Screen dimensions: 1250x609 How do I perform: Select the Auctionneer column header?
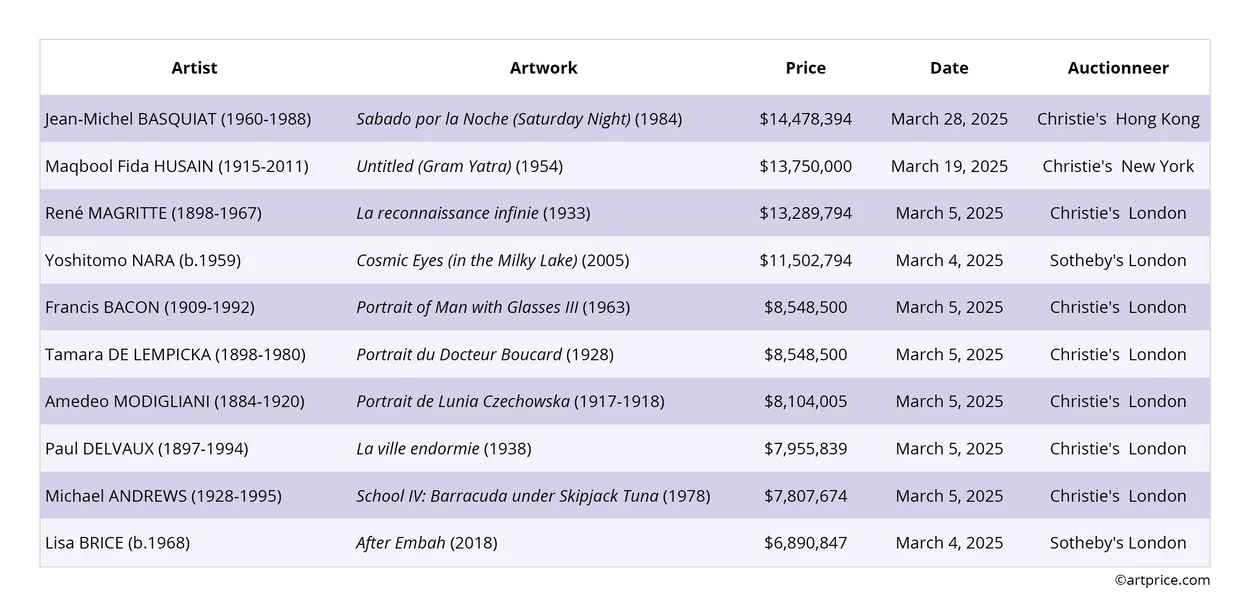pyautogui.click(x=1117, y=68)
